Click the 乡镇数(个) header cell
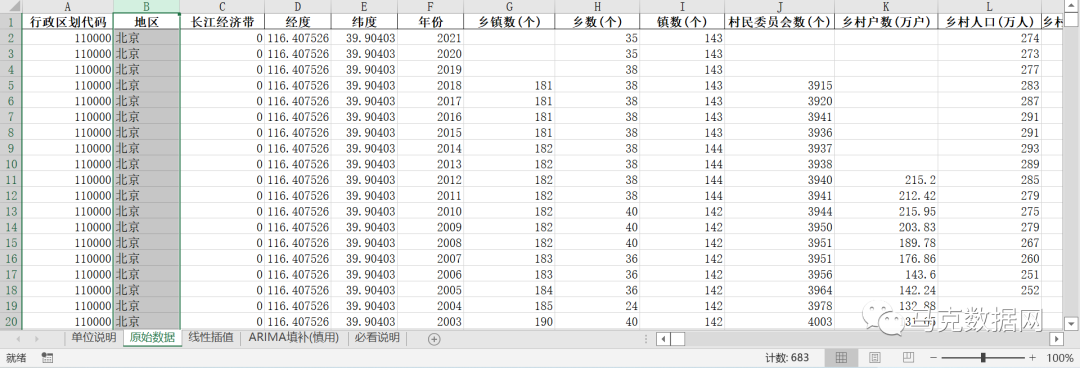The height and width of the screenshot is (368, 1080). click(x=509, y=21)
